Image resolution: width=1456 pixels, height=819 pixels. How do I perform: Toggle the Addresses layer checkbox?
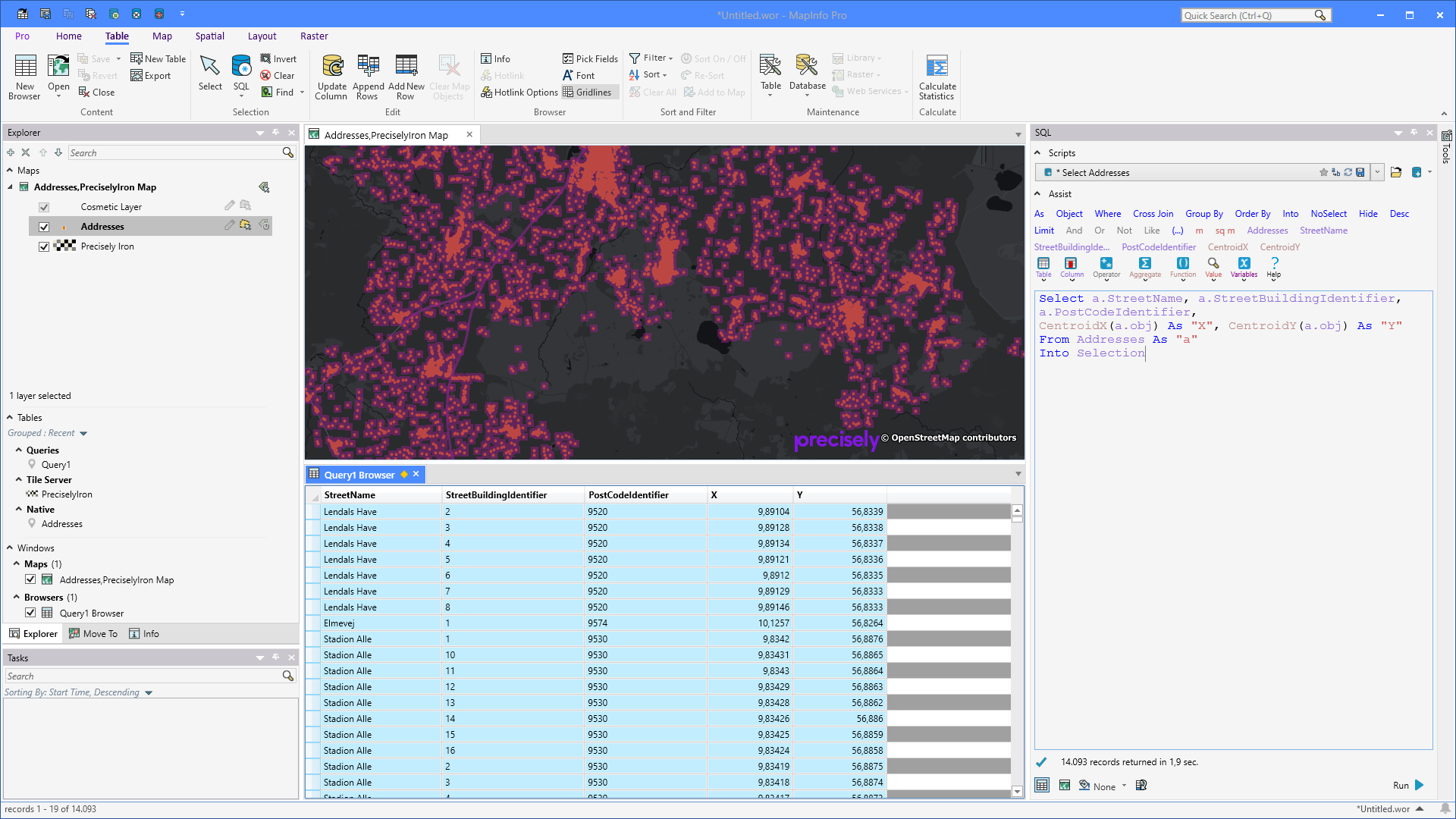pos(44,226)
